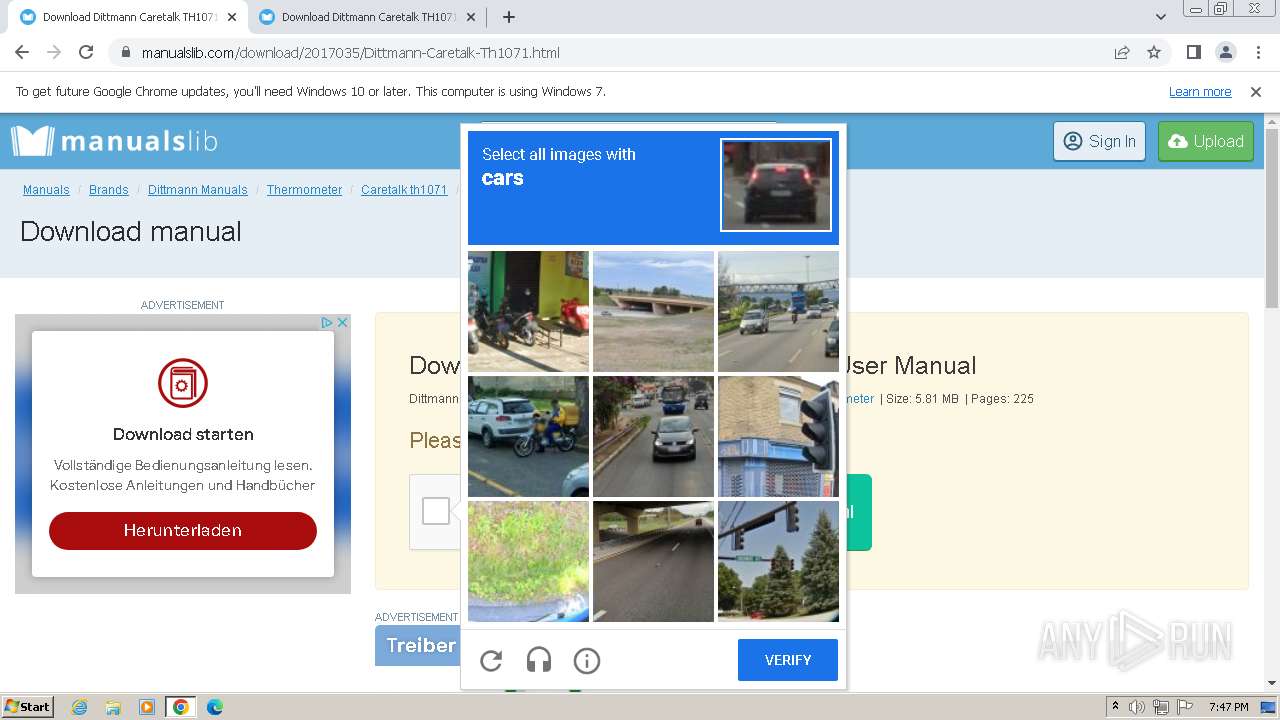Reload the current page
The height and width of the screenshot is (720, 1280).
pos(86,52)
